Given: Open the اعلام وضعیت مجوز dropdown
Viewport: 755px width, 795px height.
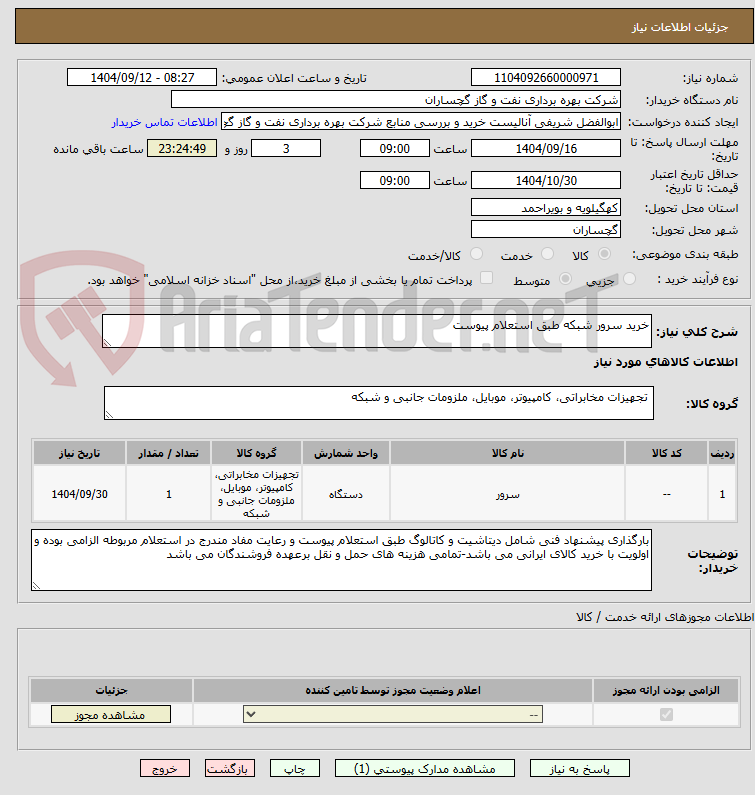Looking at the screenshot, I should click(x=393, y=714).
